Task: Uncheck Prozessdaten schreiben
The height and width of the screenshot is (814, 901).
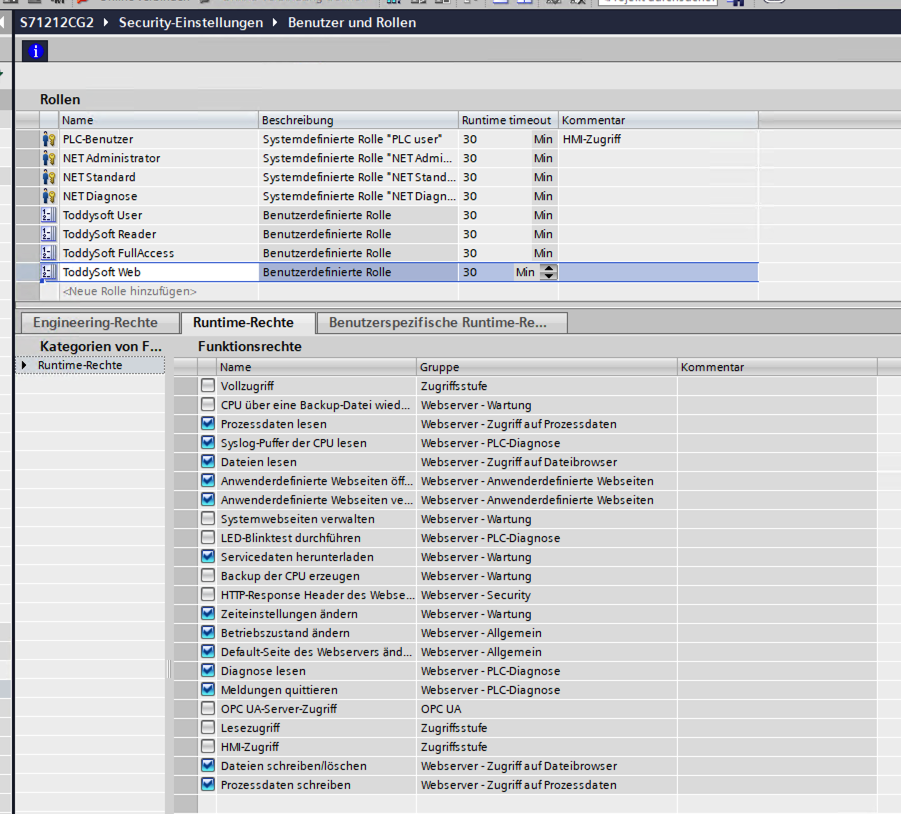Action: click(208, 784)
